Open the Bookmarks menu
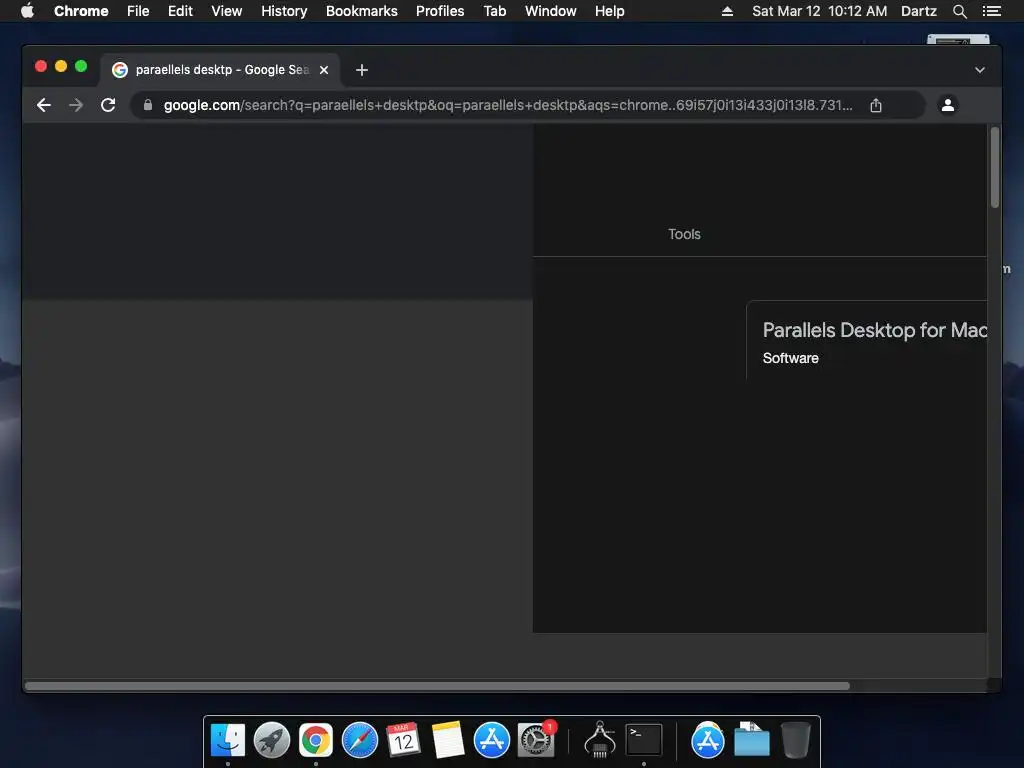 coord(362,11)
